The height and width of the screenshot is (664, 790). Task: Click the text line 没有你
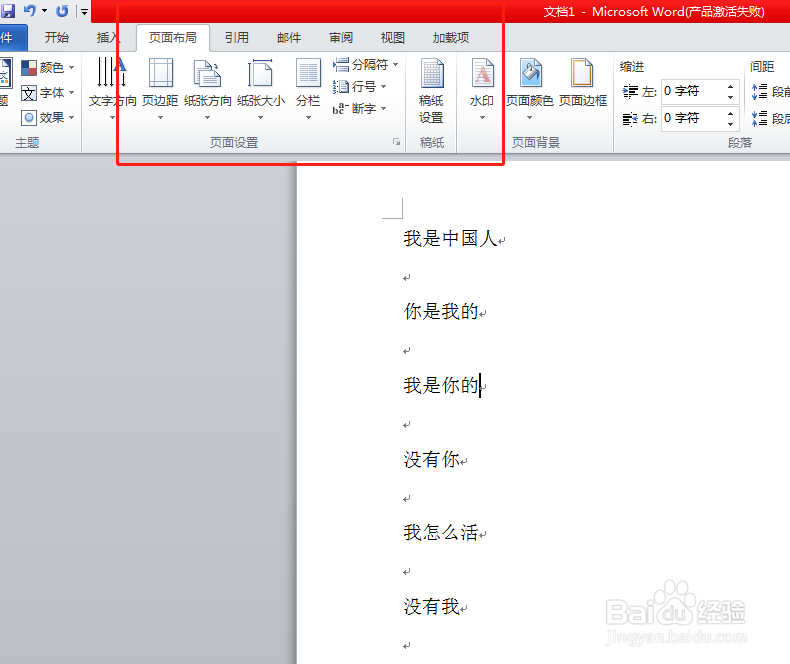[x=431, y=459]
